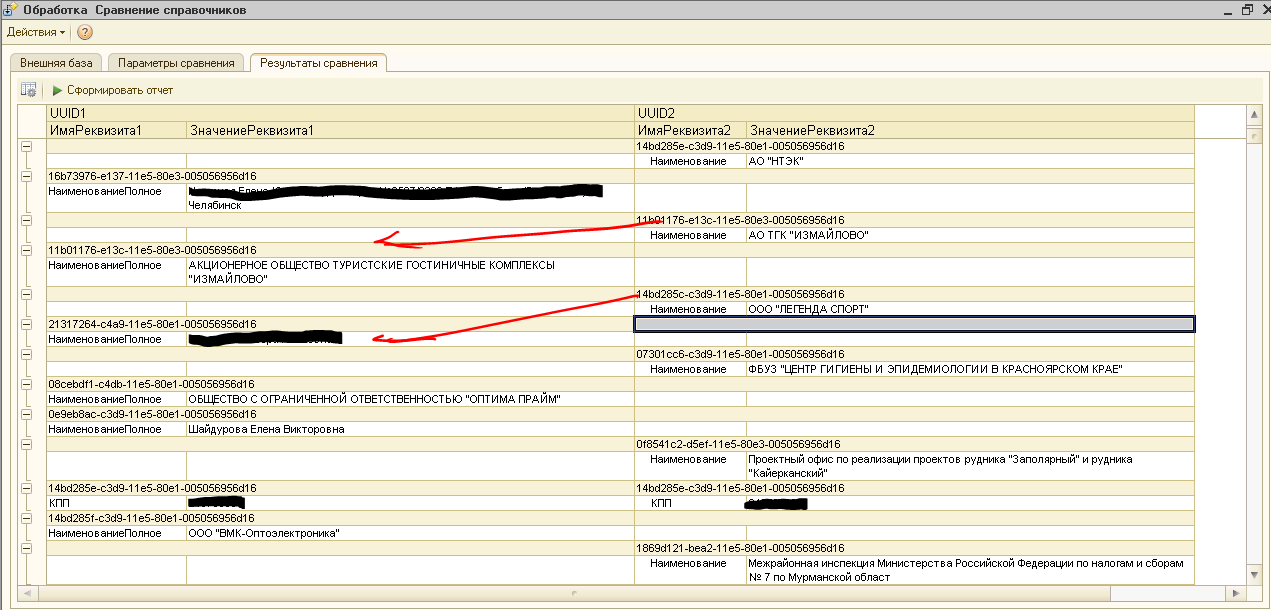Select the 08cebdf1-c4db-11e5-80e1-005056956d16 cell

click(340, 384)
